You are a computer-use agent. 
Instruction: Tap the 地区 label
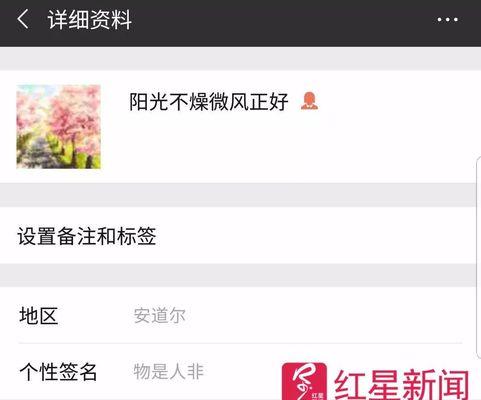(39, 315)
